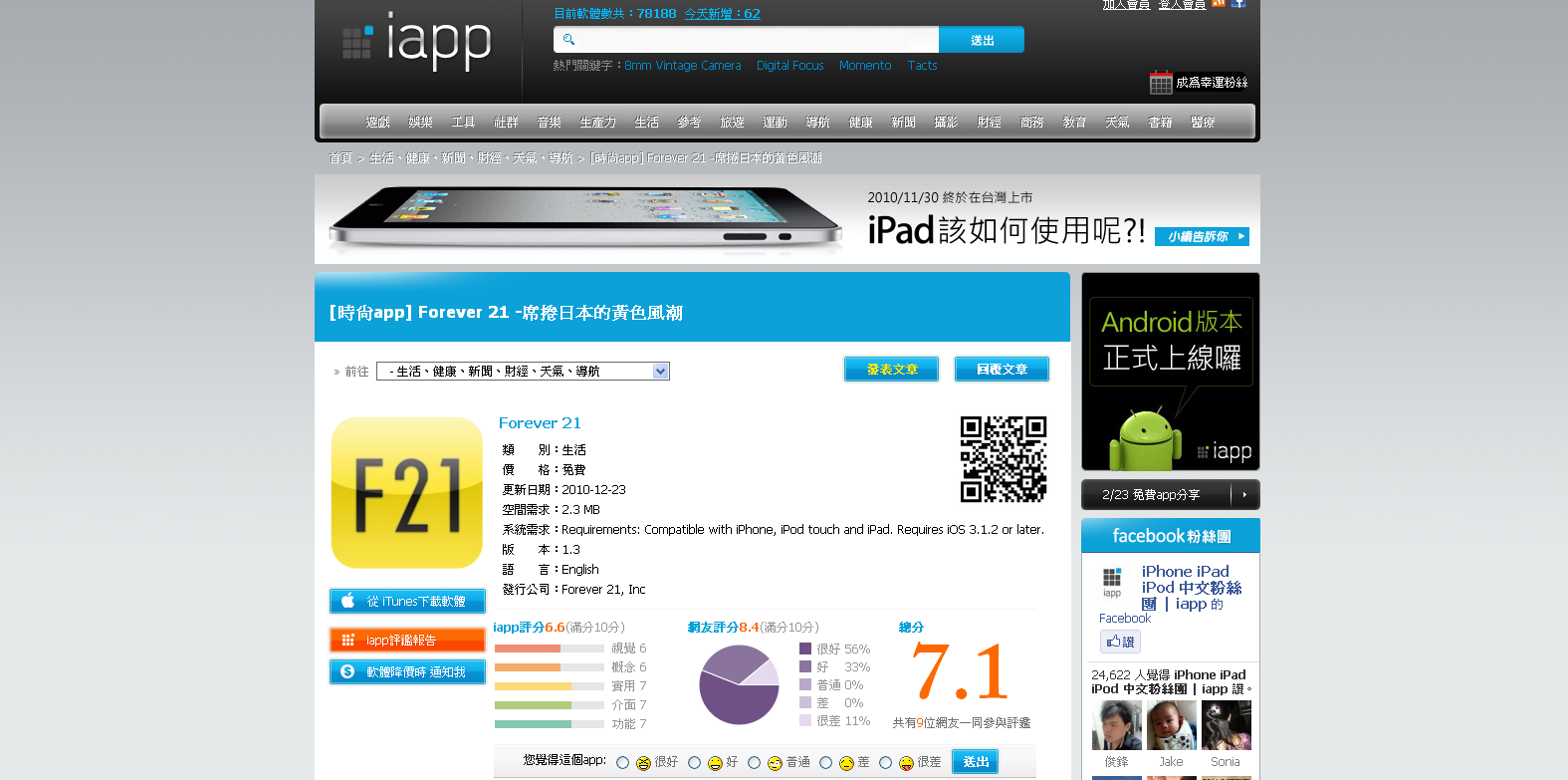Open the 娛樂 menu category

pos(420,123)
